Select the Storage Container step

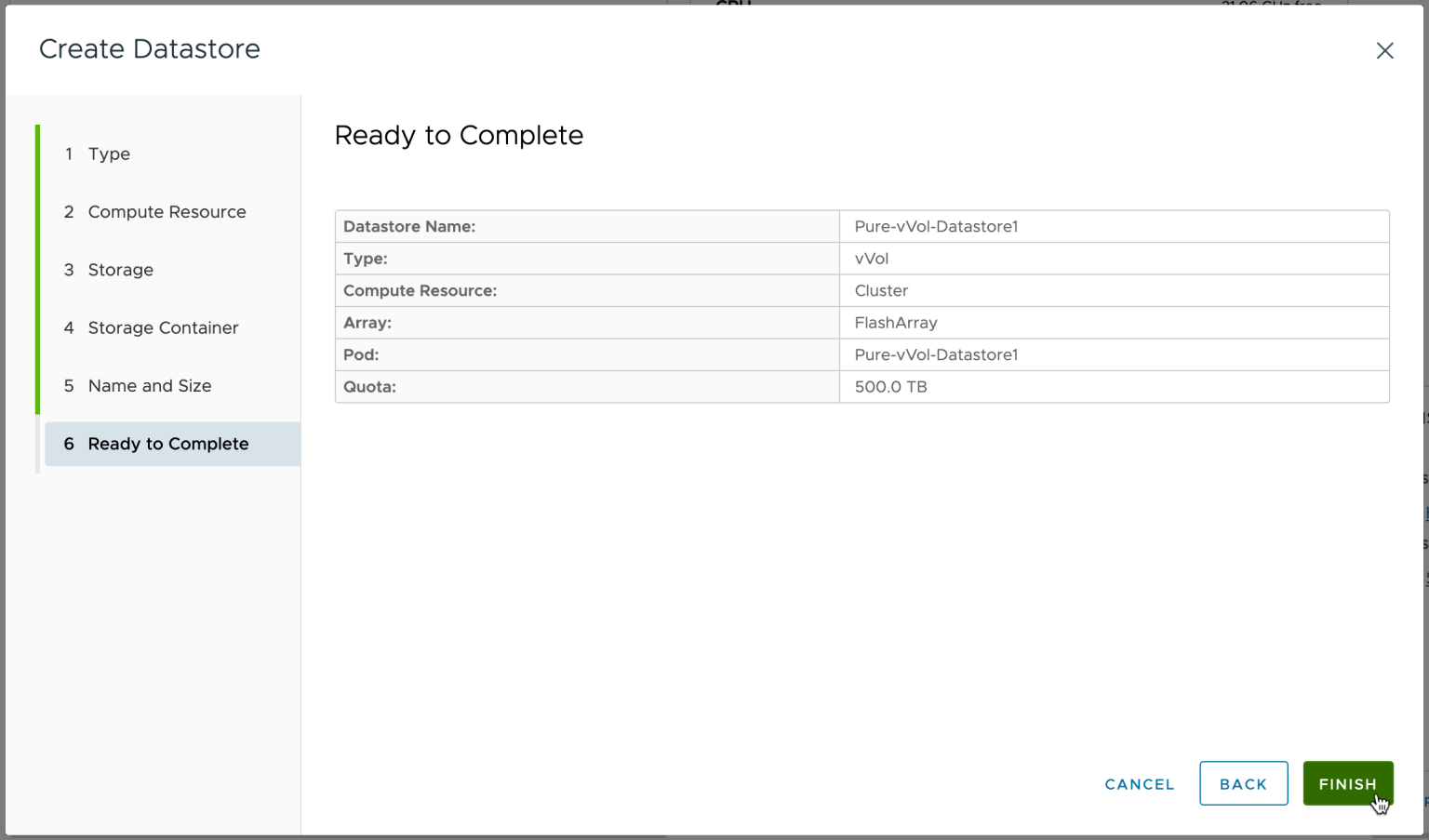click(x=163, y=328)
